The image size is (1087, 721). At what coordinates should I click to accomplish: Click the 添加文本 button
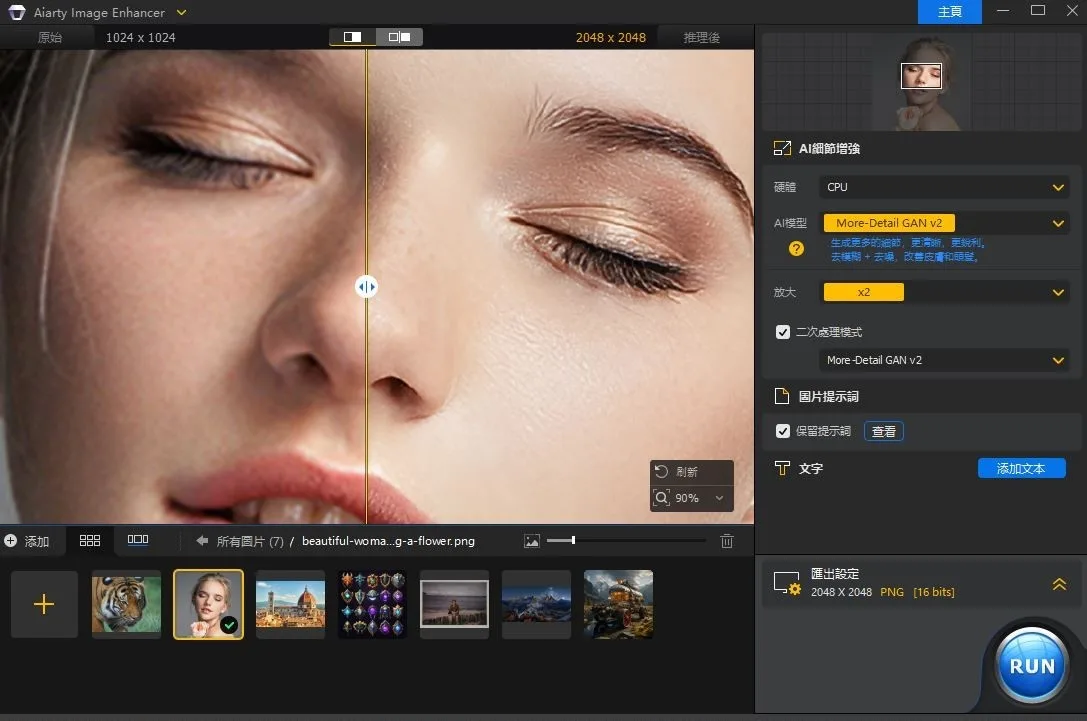pos(1021,468)
